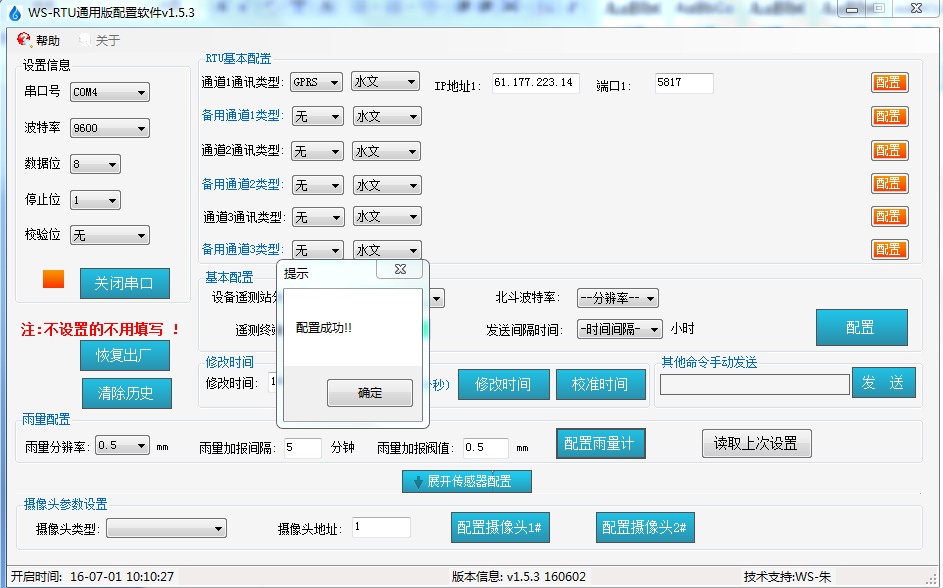Click orange 配置 button for 通道2通讯类型 row

[889, 150]
